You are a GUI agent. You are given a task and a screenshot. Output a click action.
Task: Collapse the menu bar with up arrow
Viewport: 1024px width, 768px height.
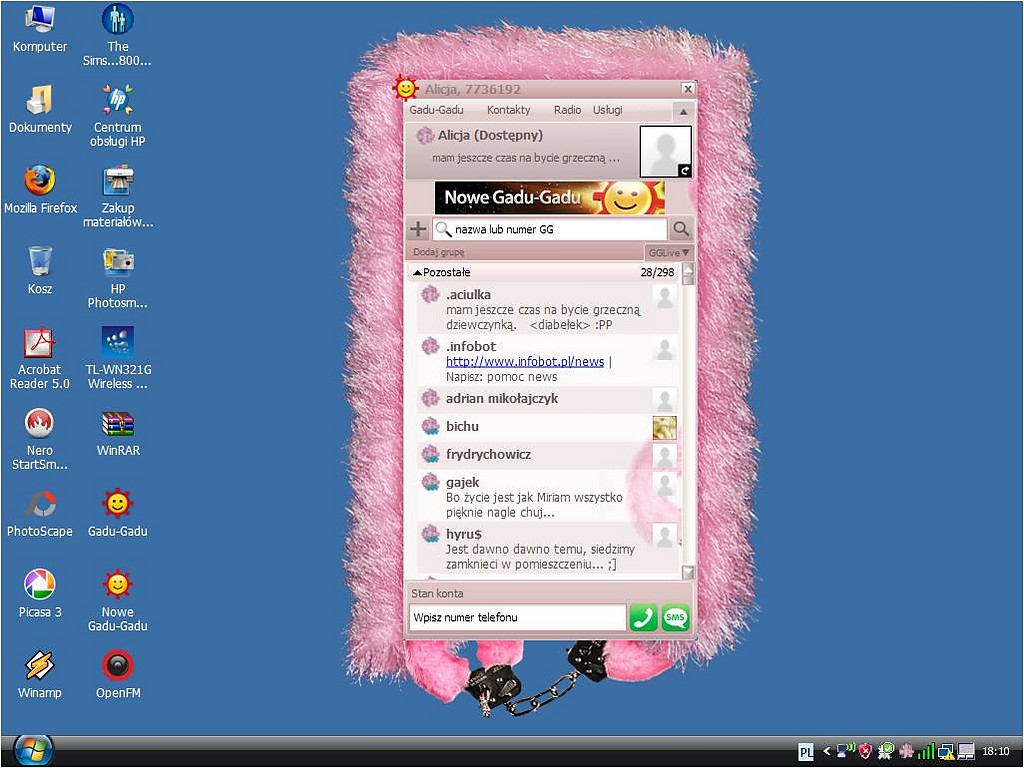pyautogui.click(x=683, y=112)
